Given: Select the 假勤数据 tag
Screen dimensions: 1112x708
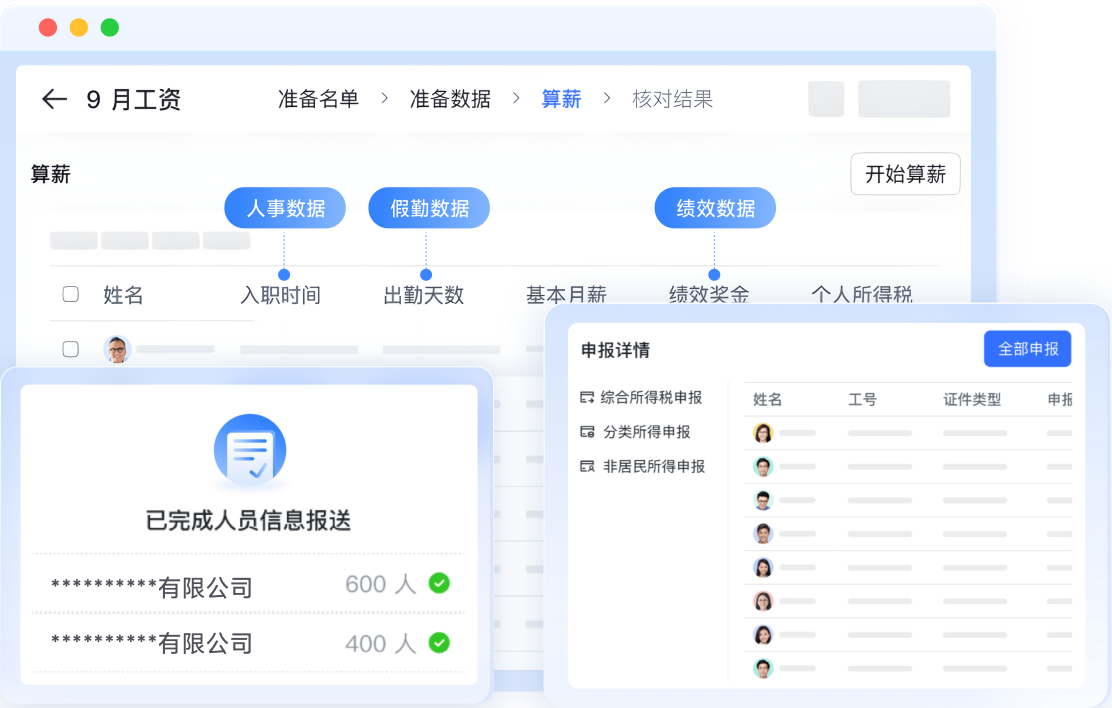Looking at the screenshot, I should click(x=429, y=208).
